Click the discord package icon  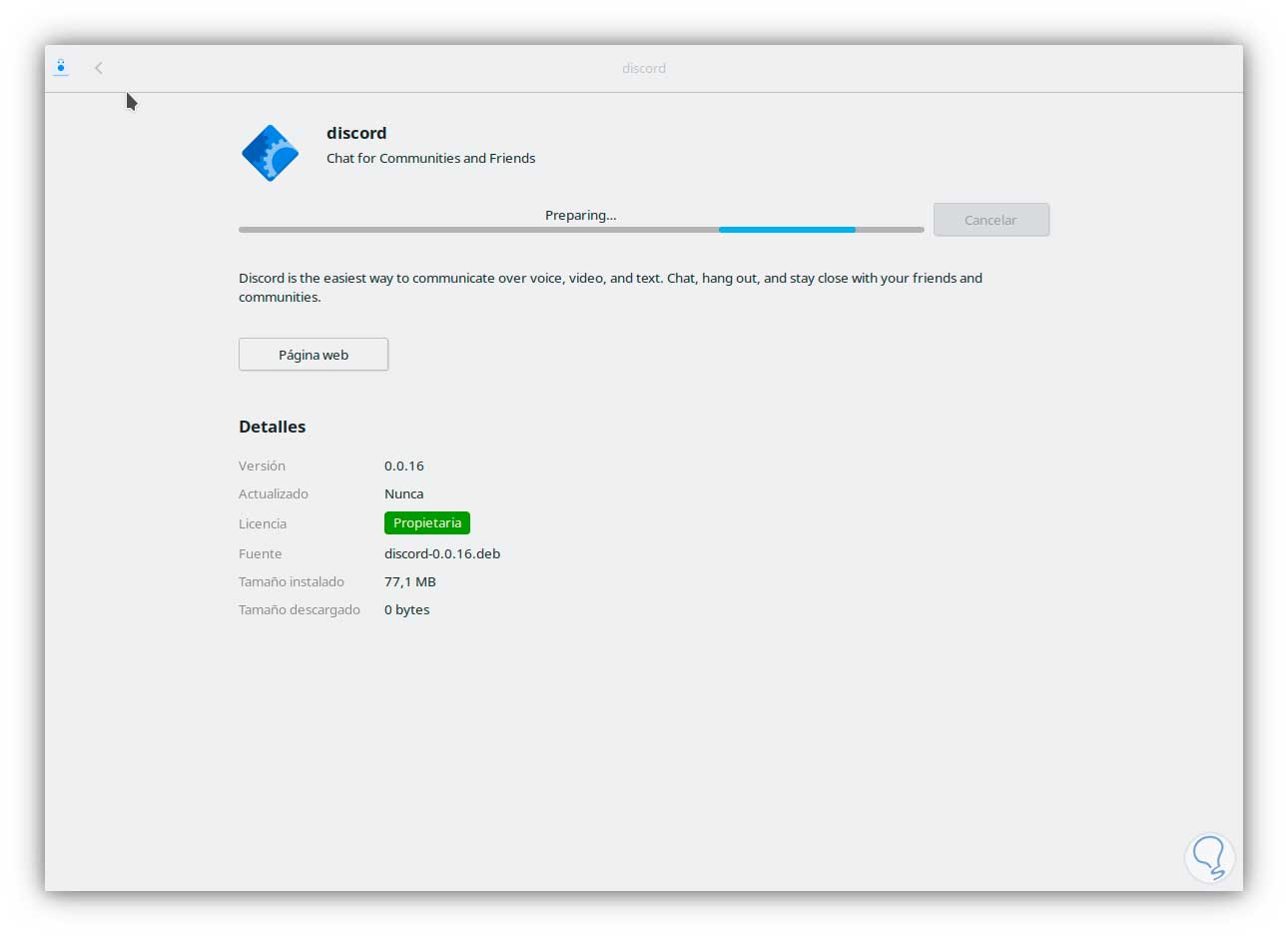point(271,153)
